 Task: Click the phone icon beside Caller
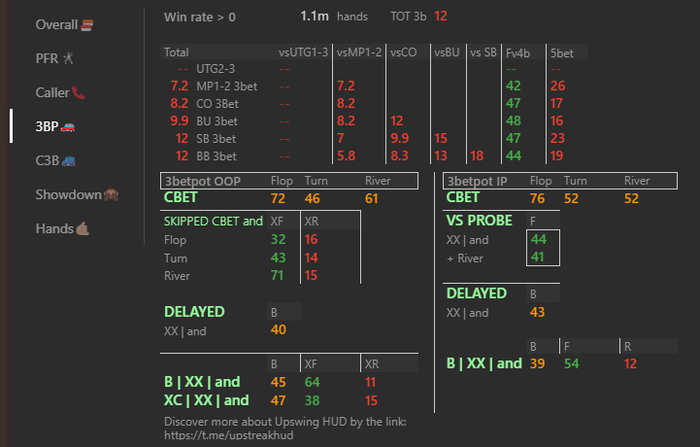pyautogui.click(x=78, y=92)
